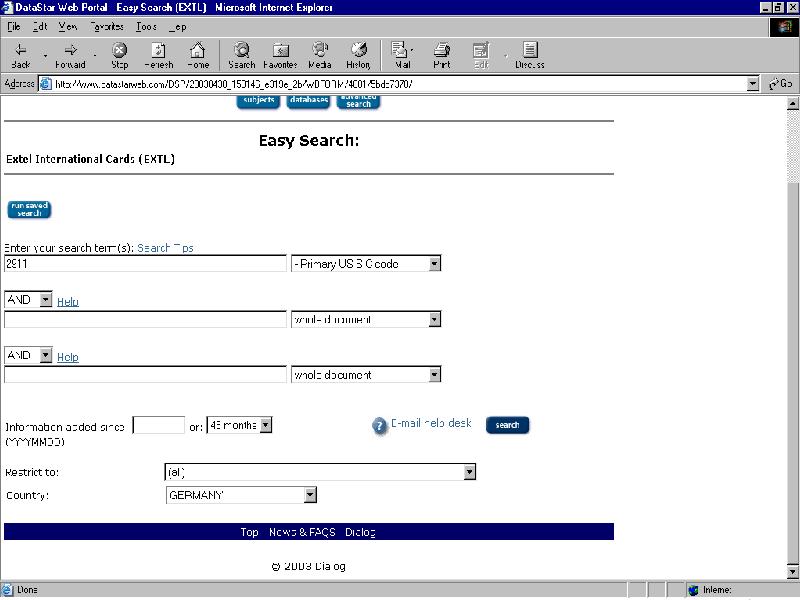800x600 pixels.
Task: Open the View menu
Action: coord(67,27)
